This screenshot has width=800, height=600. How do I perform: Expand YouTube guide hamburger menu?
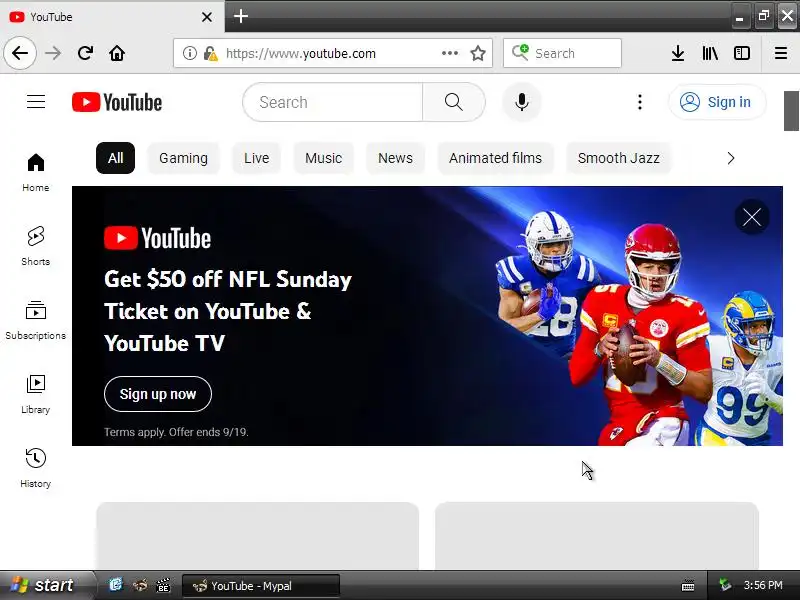(x=36, y=102)
